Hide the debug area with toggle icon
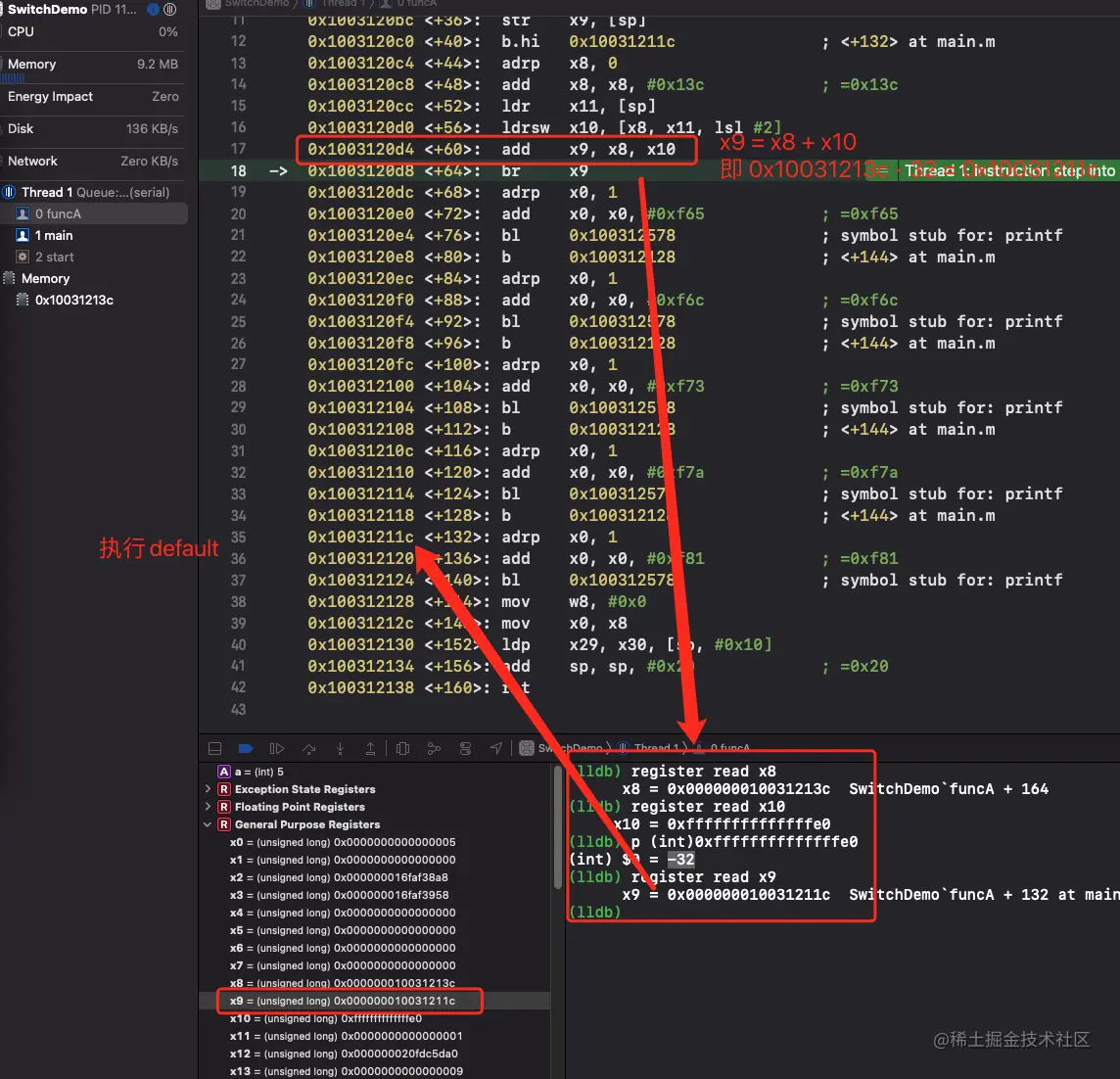 pos(214,748)
